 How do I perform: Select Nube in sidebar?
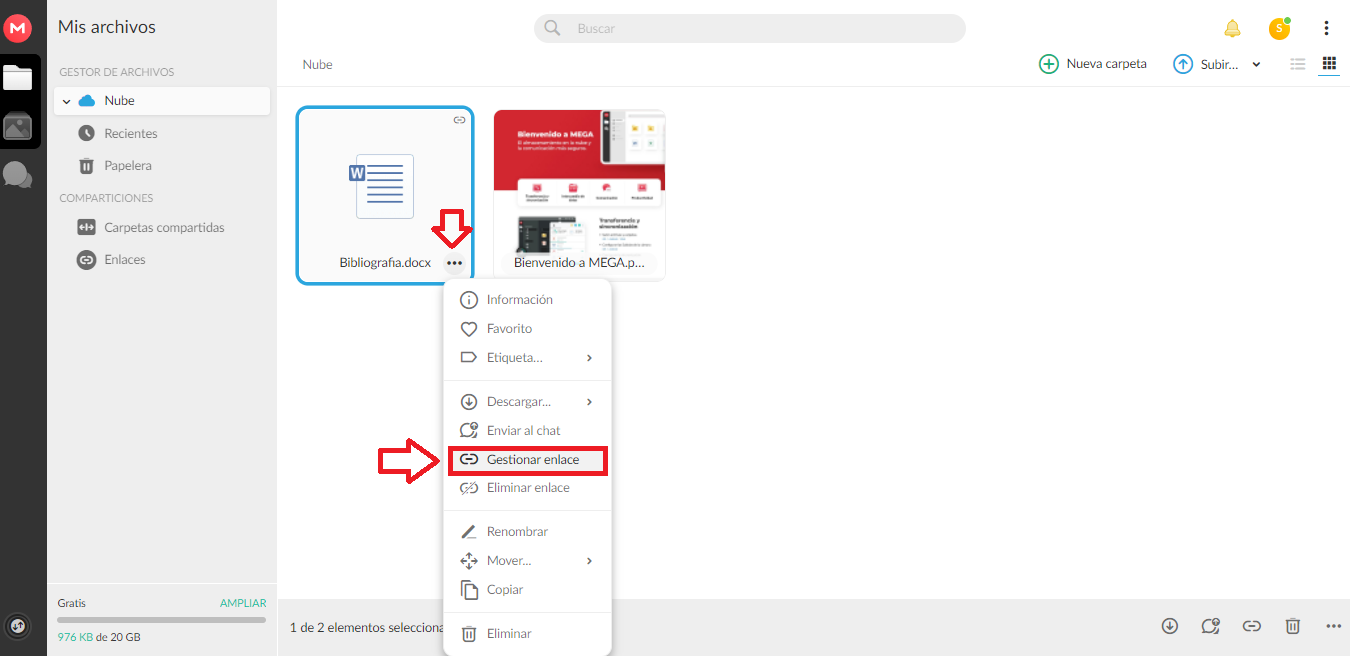162,101
